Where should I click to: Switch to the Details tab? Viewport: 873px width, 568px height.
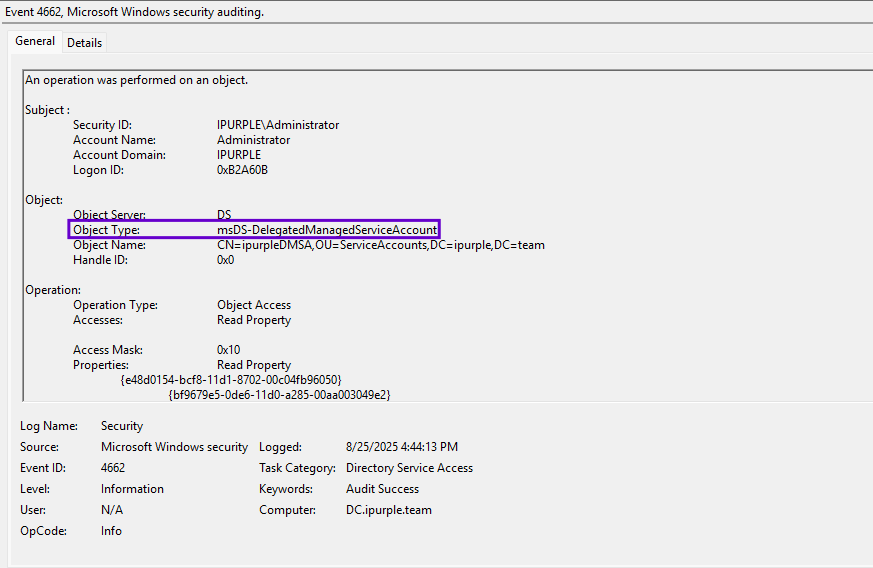click(85, 42)
